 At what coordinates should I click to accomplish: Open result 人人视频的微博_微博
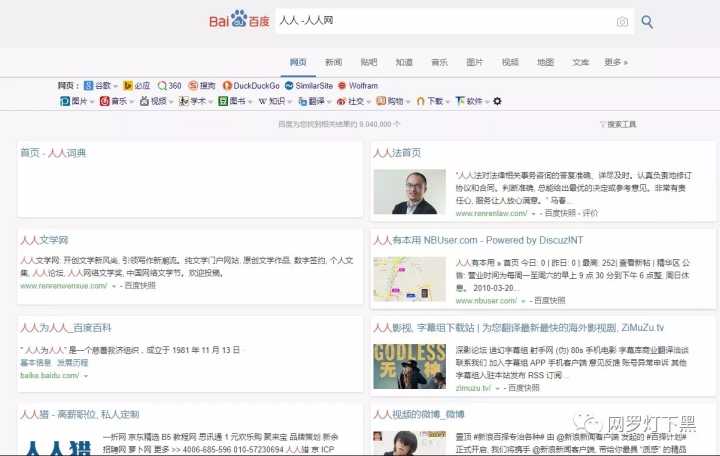[419, 415]
